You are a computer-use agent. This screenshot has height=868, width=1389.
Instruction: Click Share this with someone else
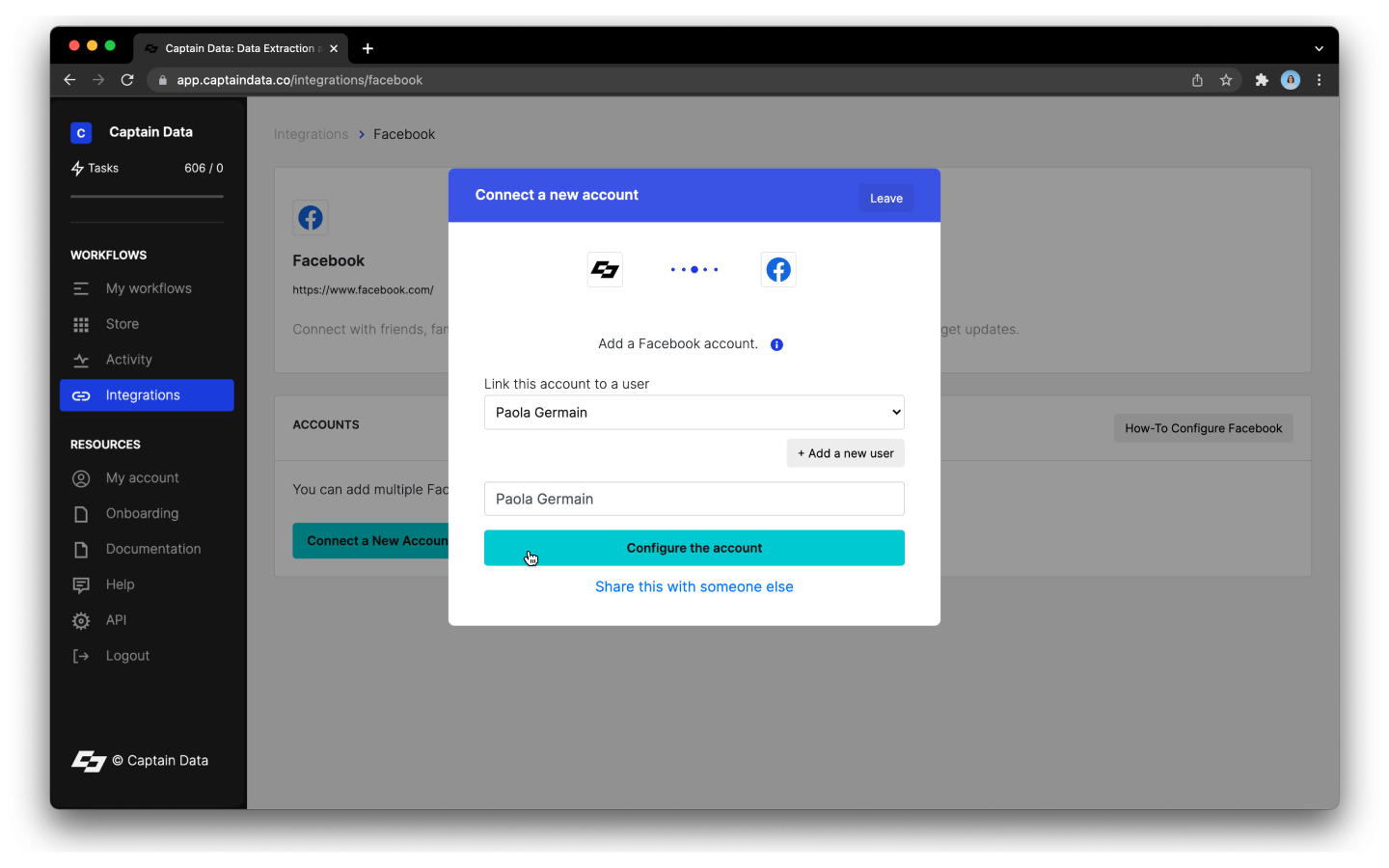(694, 586)
